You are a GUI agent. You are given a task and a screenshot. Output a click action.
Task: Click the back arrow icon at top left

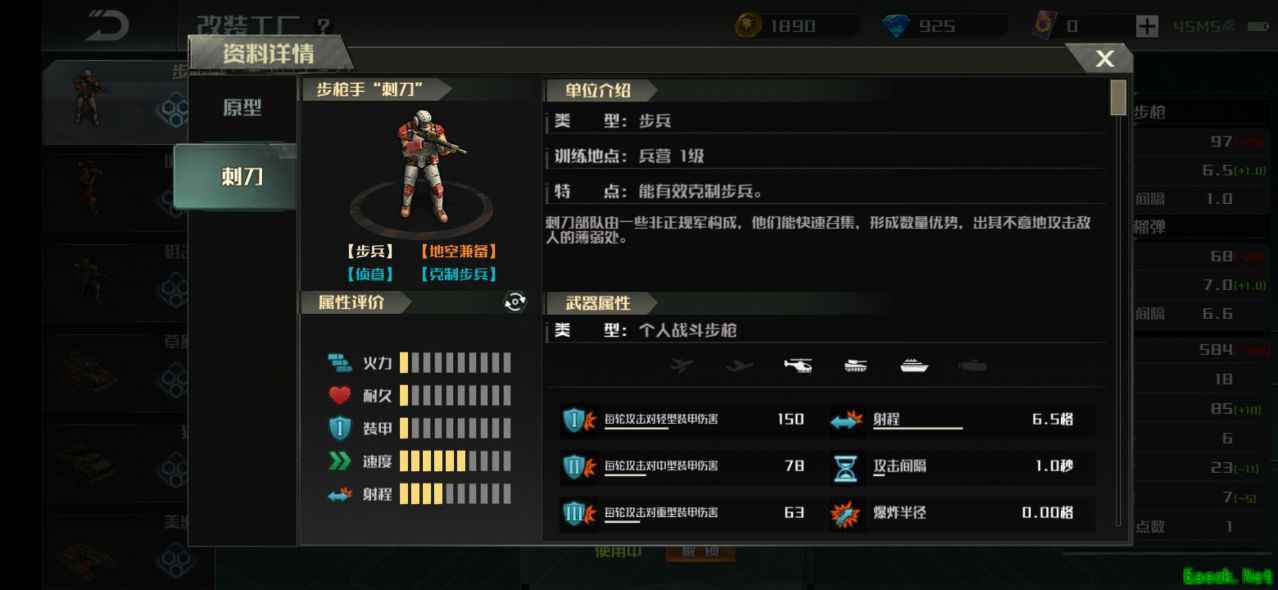pyautogui.click(x=107, y=26)
